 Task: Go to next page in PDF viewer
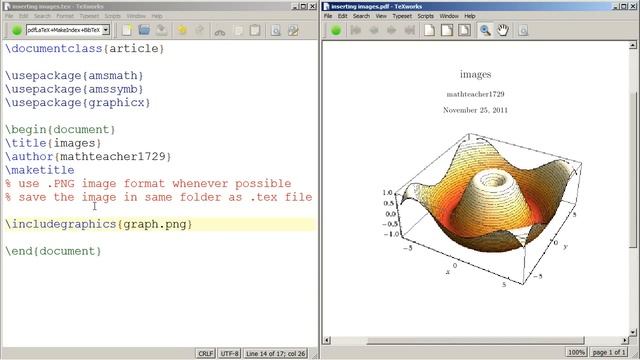pyautogui.click(x=391, y=30)
